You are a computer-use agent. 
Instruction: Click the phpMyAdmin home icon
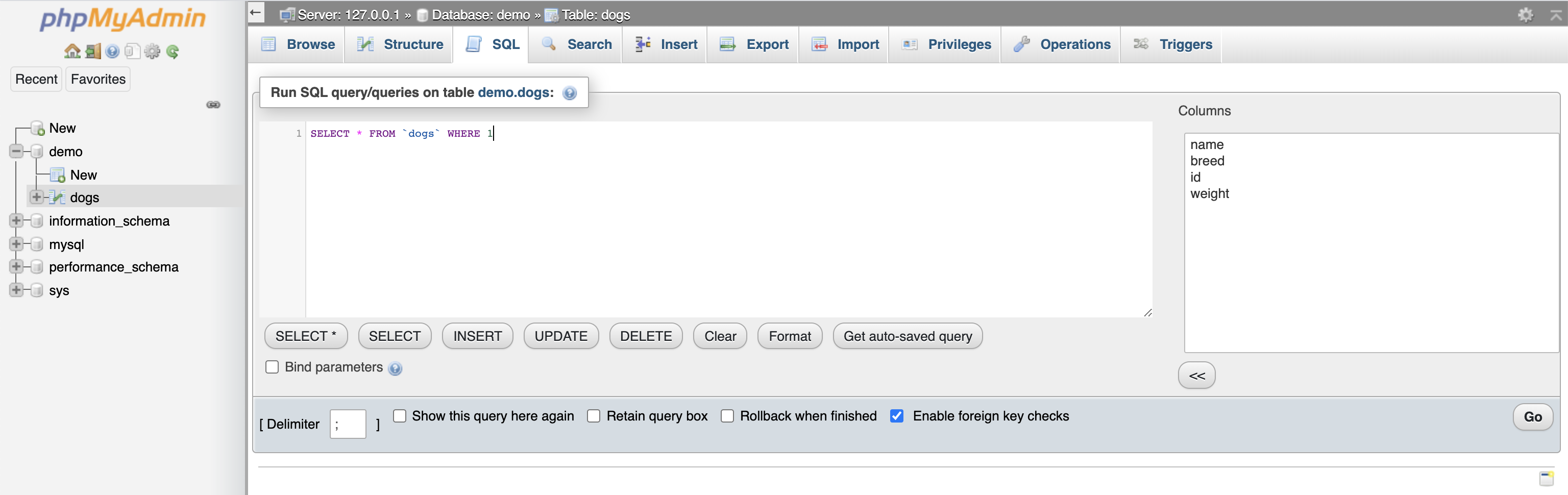pyautogui.click(x=72, y=51)
